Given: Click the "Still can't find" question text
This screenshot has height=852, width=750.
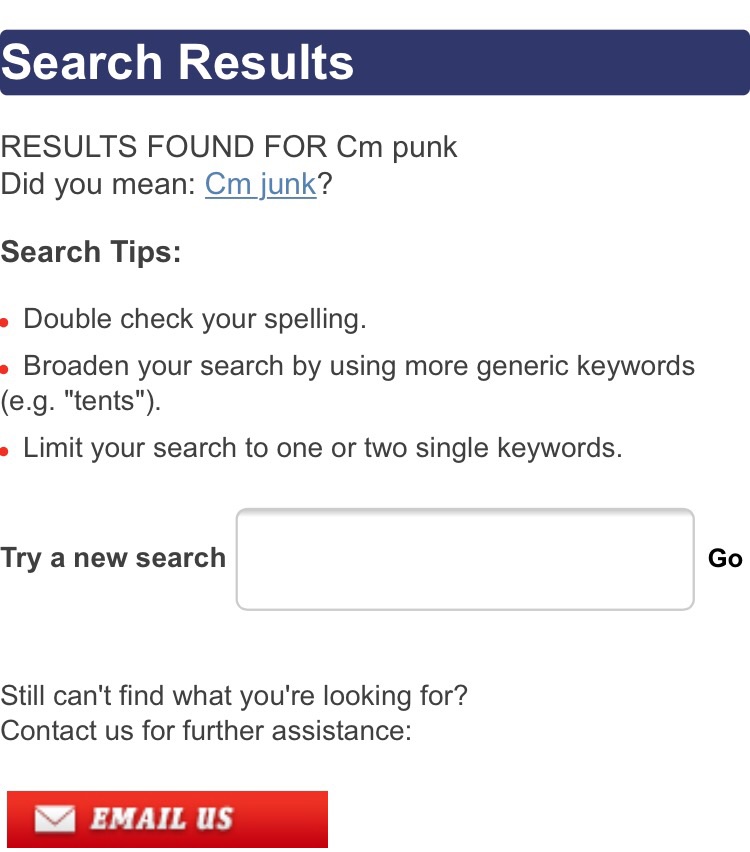Looking at the screenshot, I should [234, 696].
